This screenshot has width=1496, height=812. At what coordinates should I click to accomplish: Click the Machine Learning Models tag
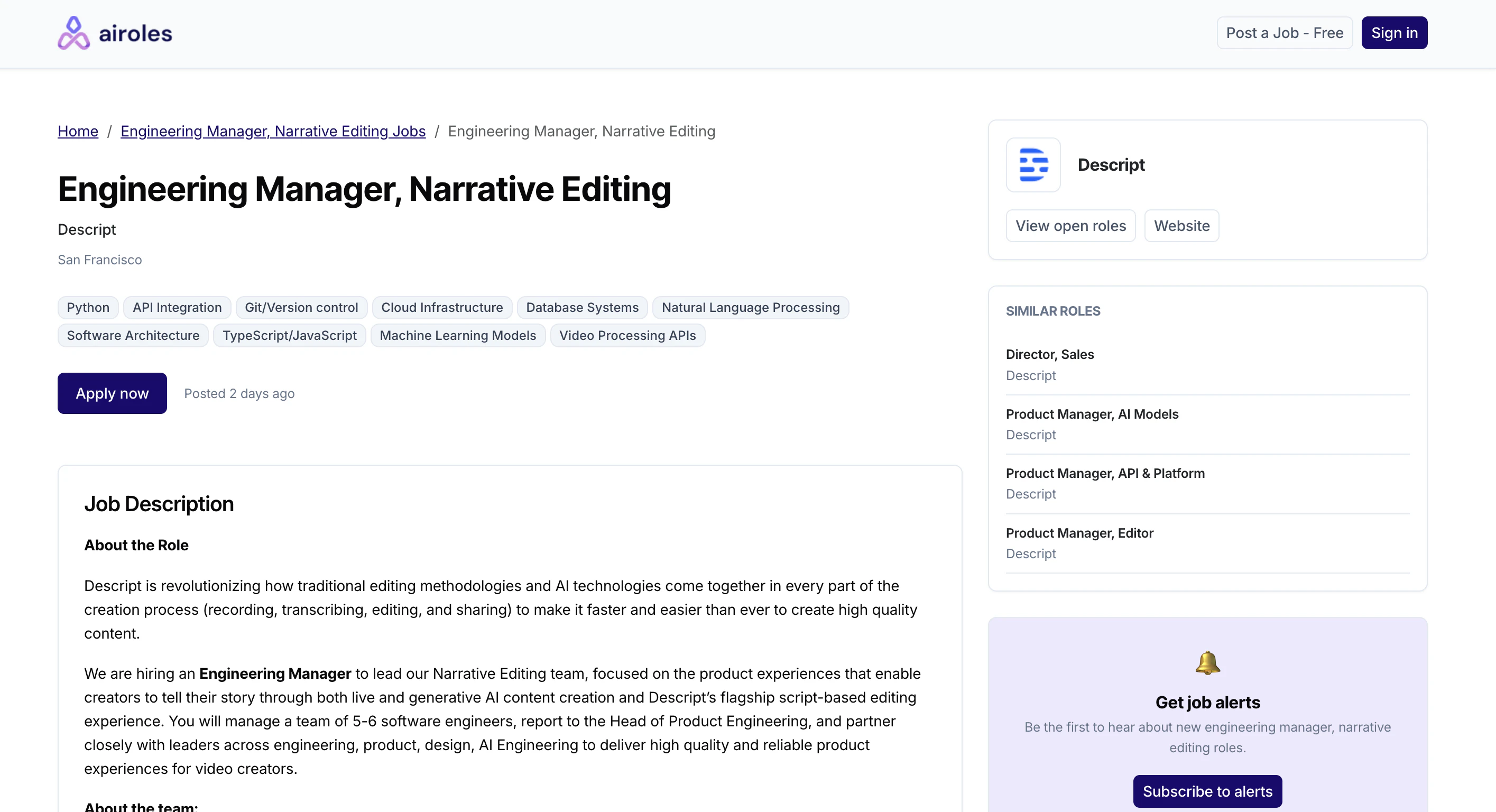click(x=458, y=335)
